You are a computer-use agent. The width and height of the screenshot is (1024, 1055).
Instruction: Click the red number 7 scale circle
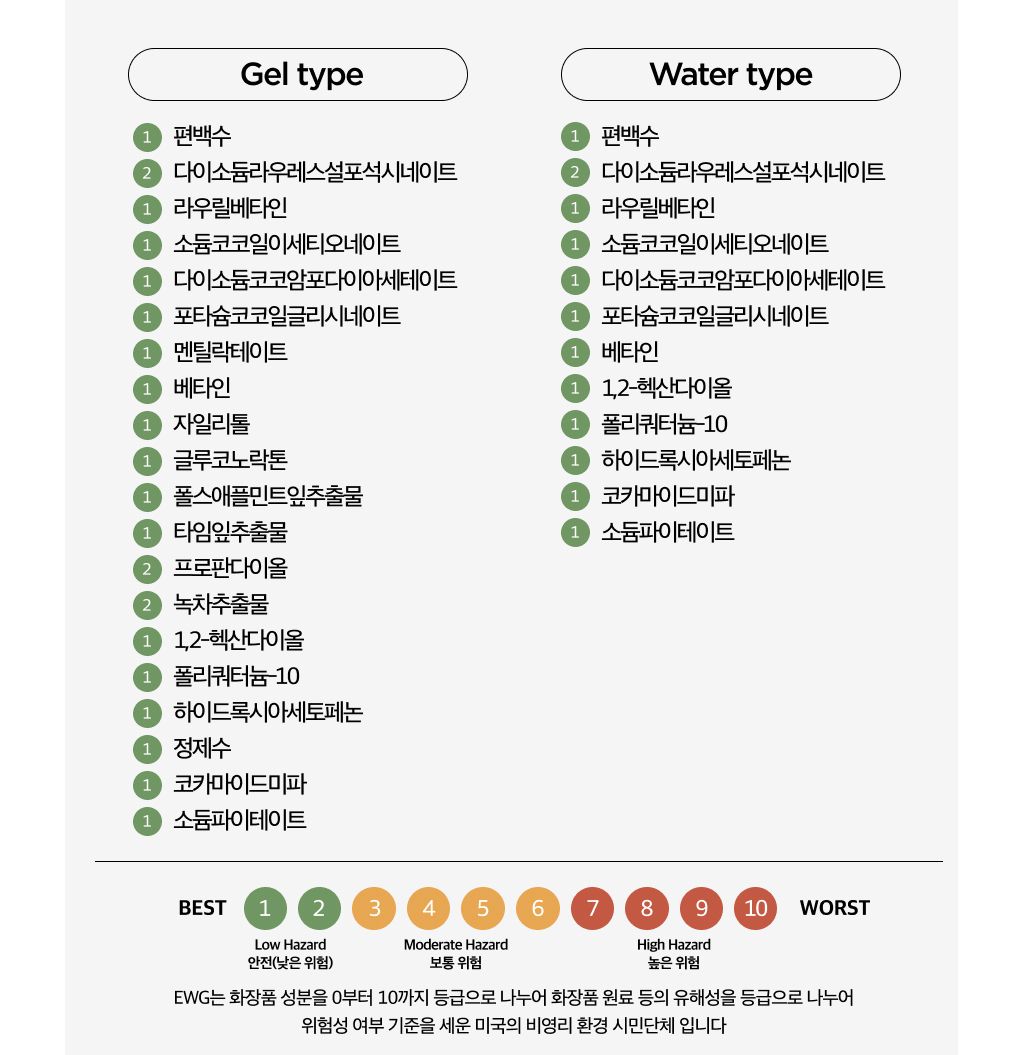point(592,908)
